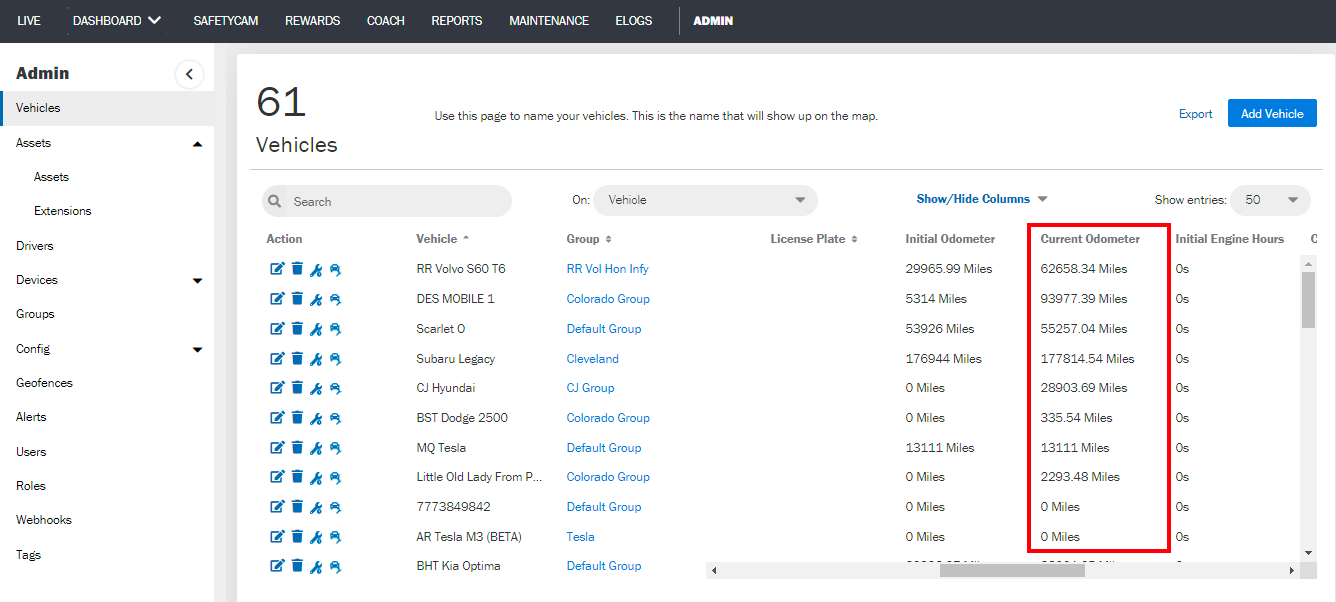The width and height of the screenshot is (1336, 602).
Task: Edit the Scarlet O vehicle
Action: 277,329
